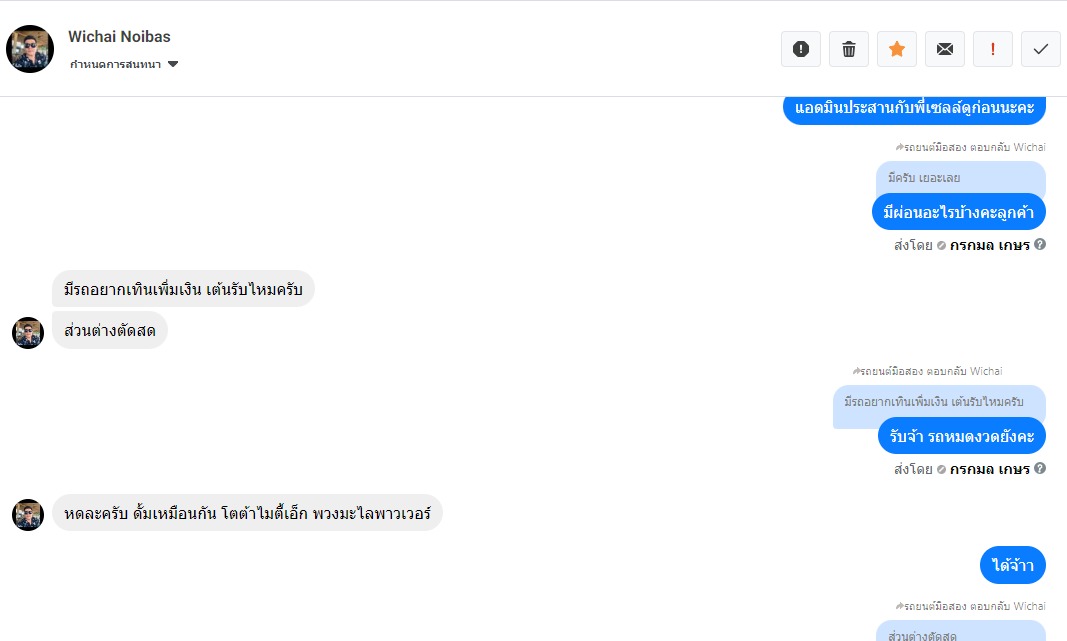This screenshot has width=1067, height=641.
Task: Click Wichai Noibas name in header
Action: (119, 37)
